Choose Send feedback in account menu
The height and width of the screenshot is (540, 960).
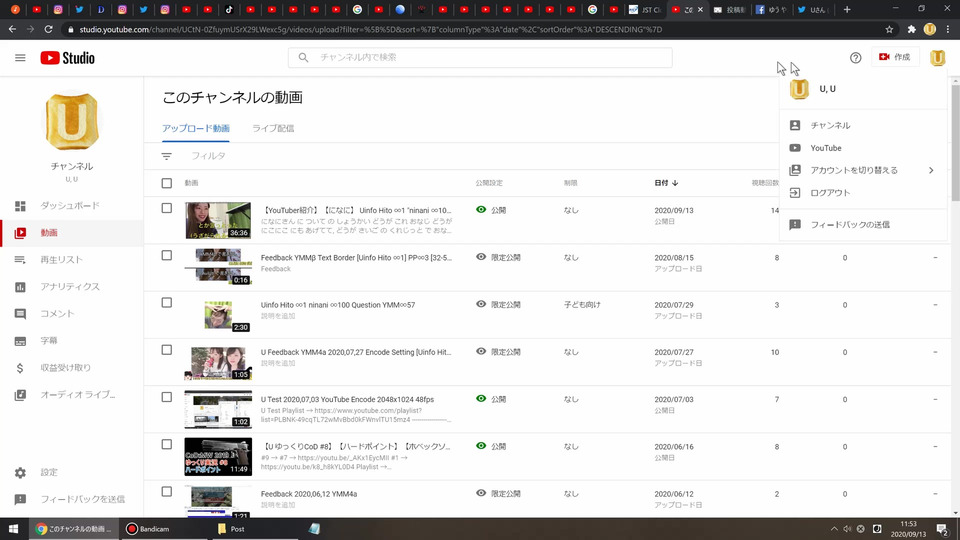click(849, 225)
